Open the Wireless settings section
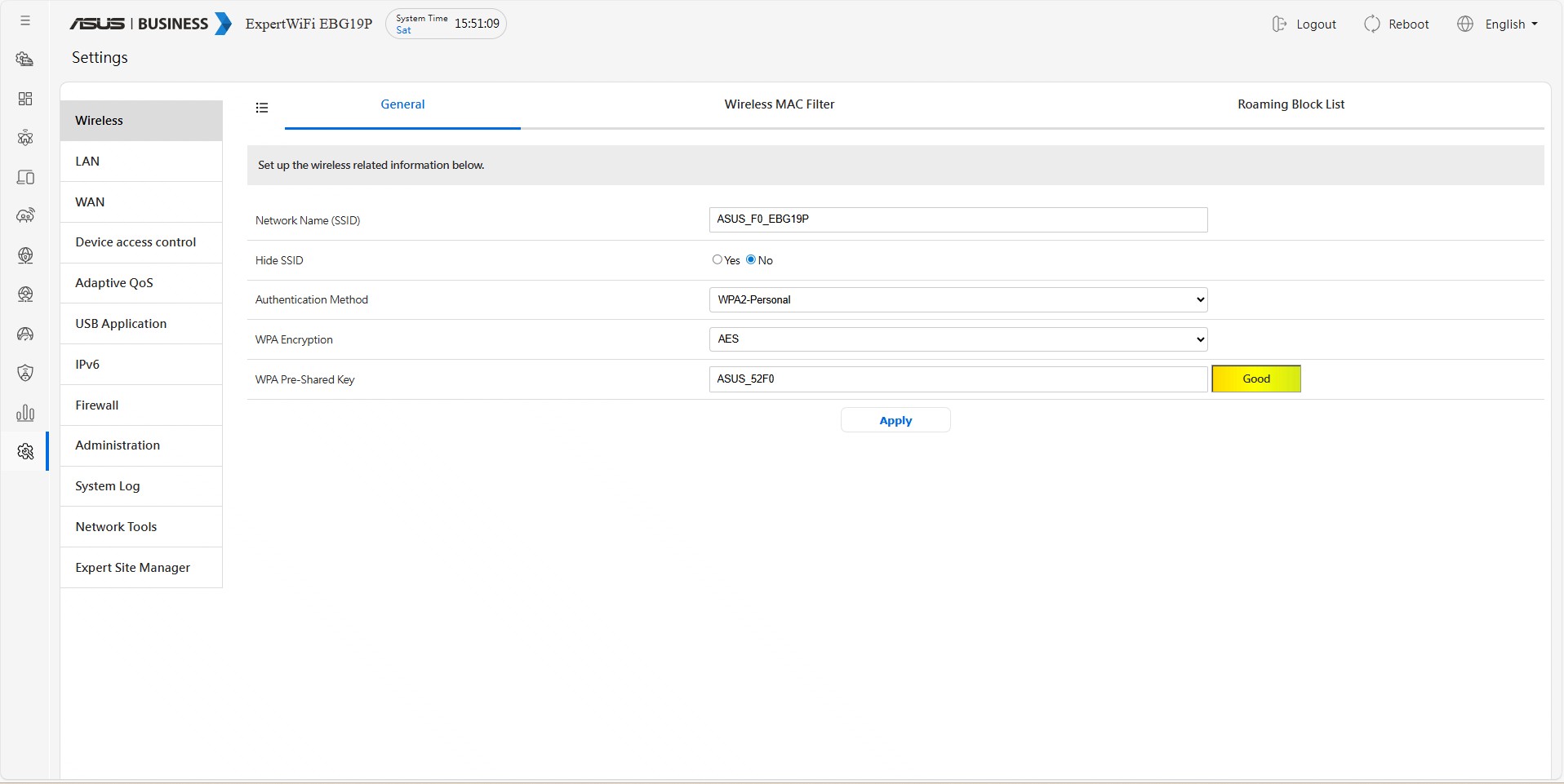 [141, 121]
